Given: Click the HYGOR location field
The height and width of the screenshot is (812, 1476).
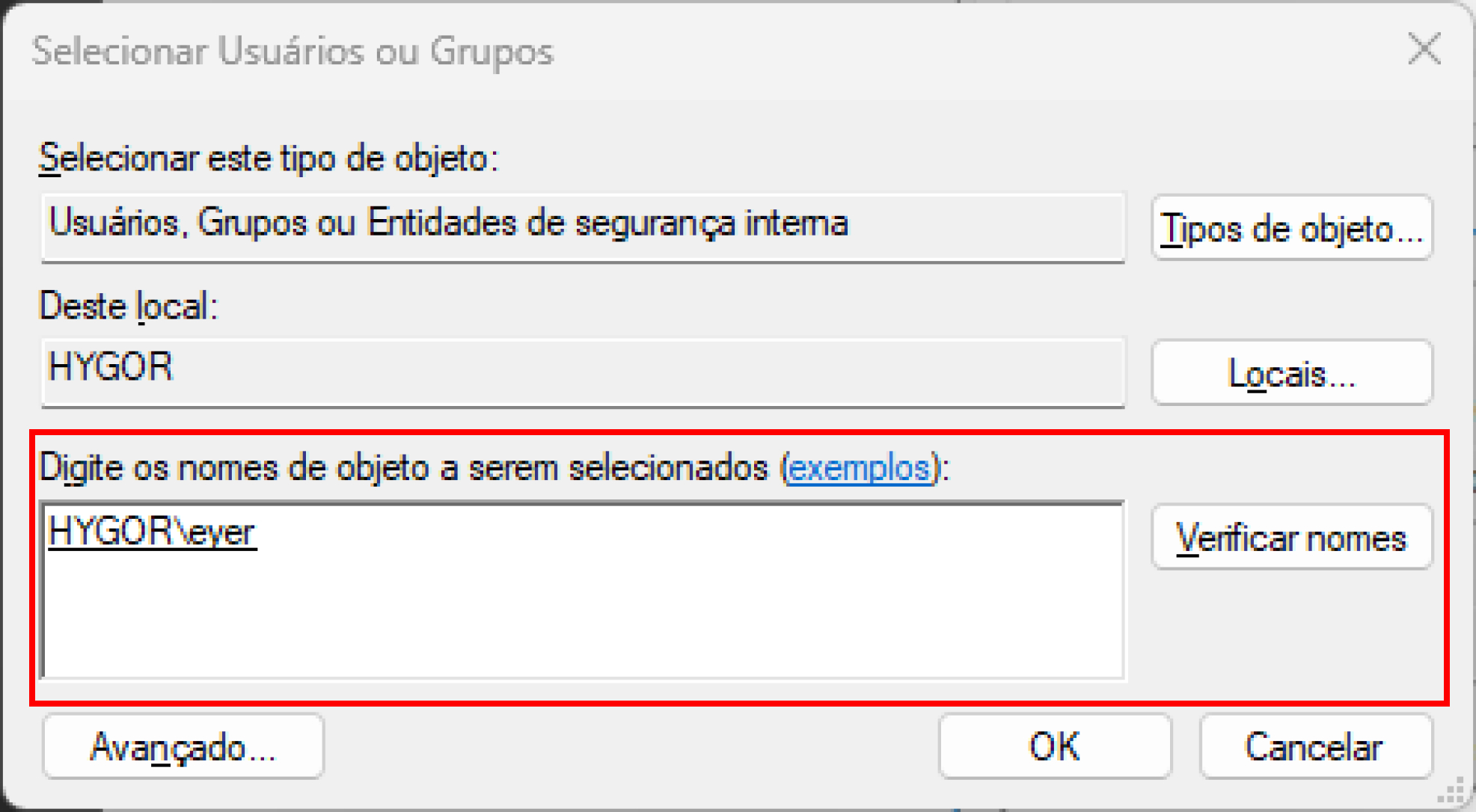Looking at the screenshot, I should click(584, 372).
